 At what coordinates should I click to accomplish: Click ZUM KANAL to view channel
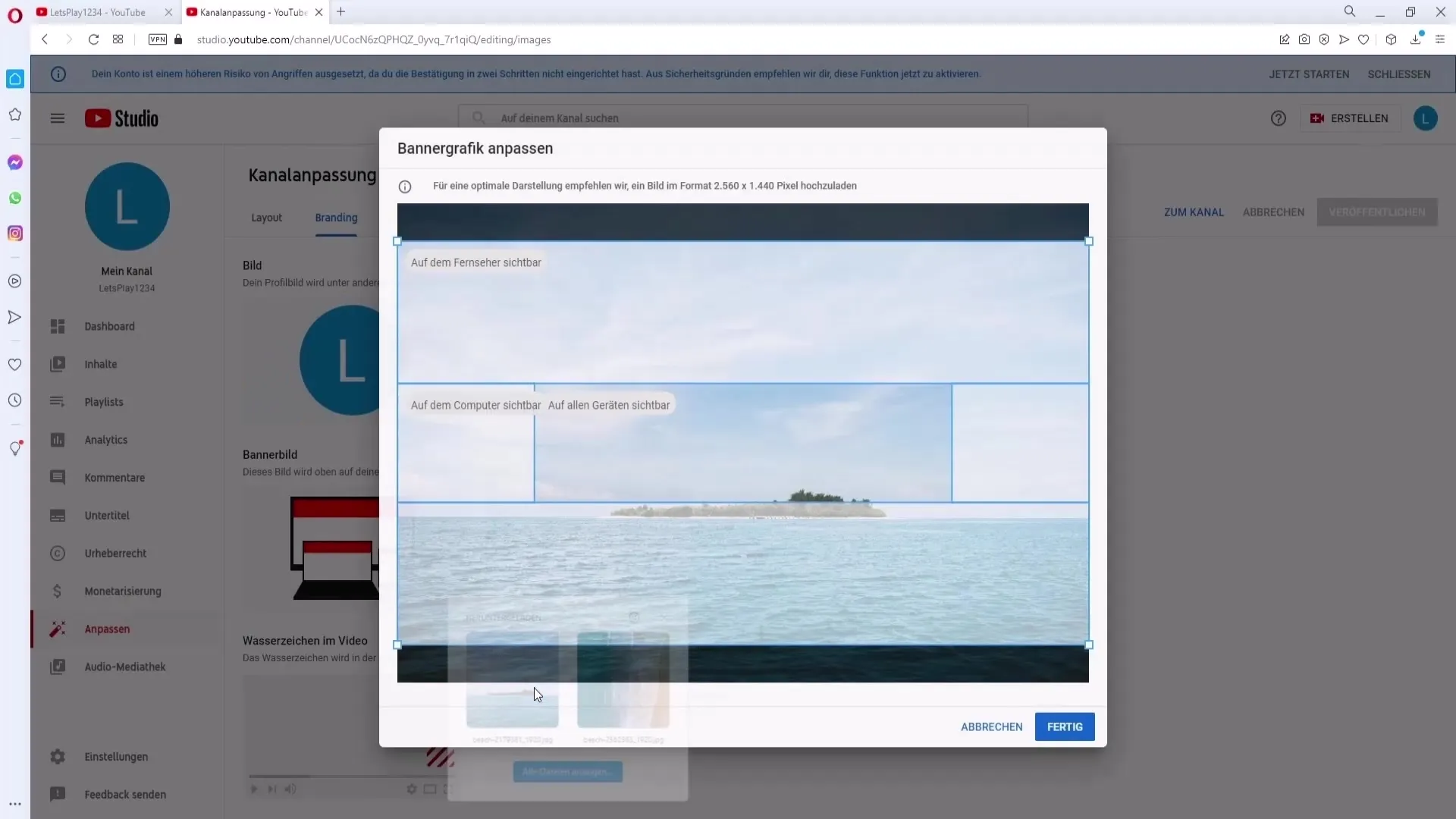pos(1193,212)
